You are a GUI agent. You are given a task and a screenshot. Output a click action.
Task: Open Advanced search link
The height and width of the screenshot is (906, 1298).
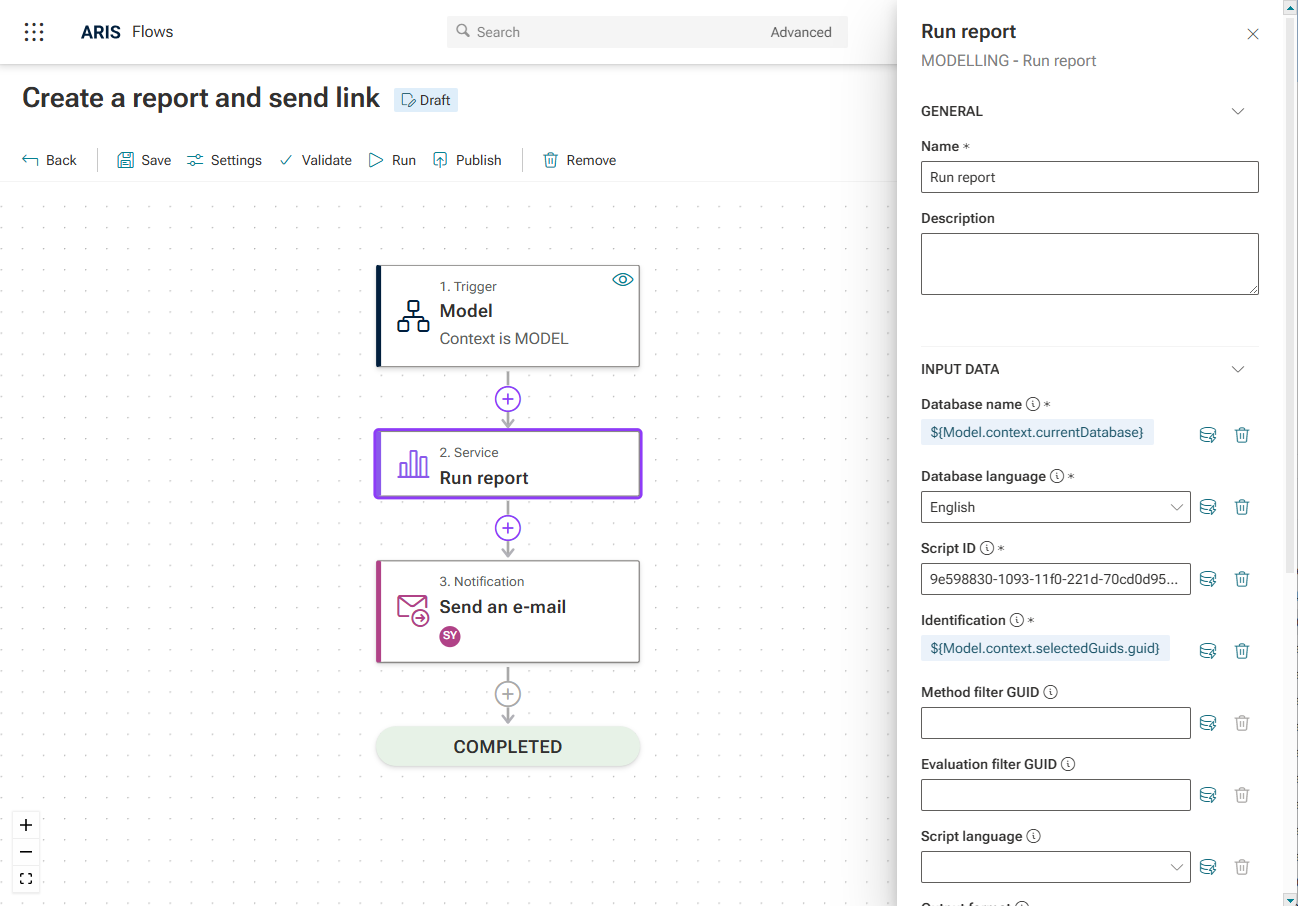pos(800,32)
